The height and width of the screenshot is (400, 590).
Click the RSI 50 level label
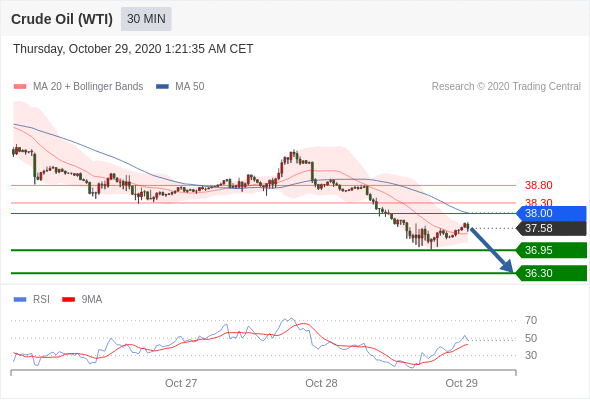pyautogui.click(x=531, y=338)
